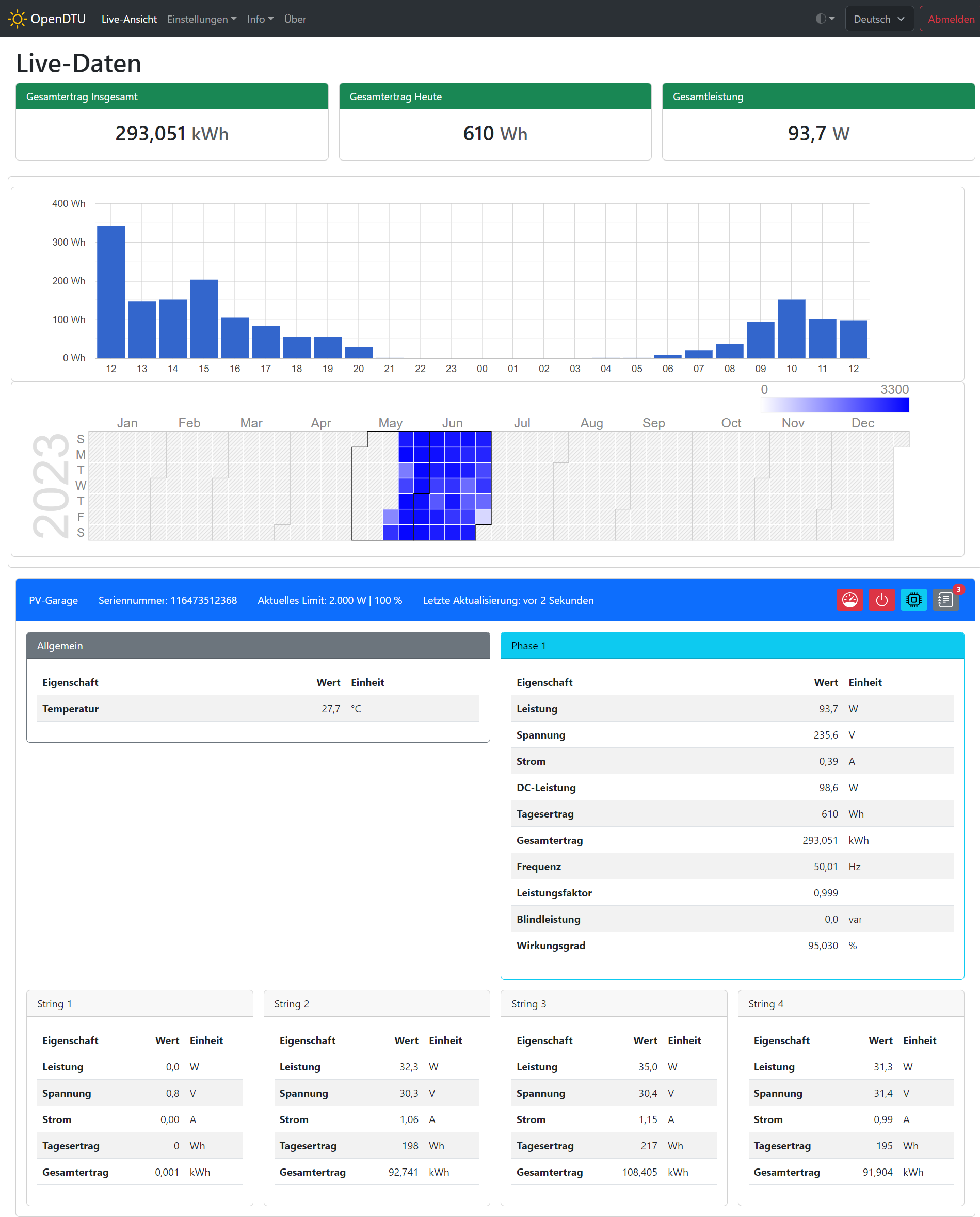
Task: Click the OpenDTU sun logo
Action: pyautogui.click(x=17, y=19)
